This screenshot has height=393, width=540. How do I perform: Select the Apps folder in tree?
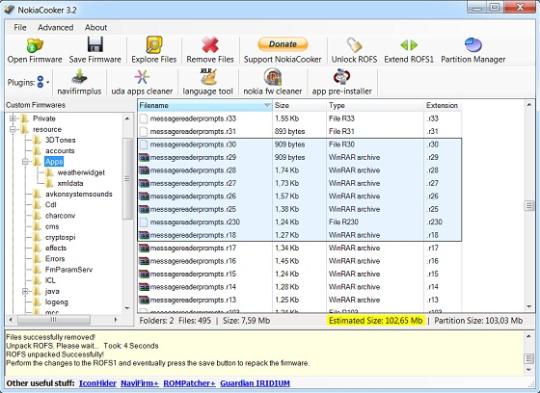54,162
